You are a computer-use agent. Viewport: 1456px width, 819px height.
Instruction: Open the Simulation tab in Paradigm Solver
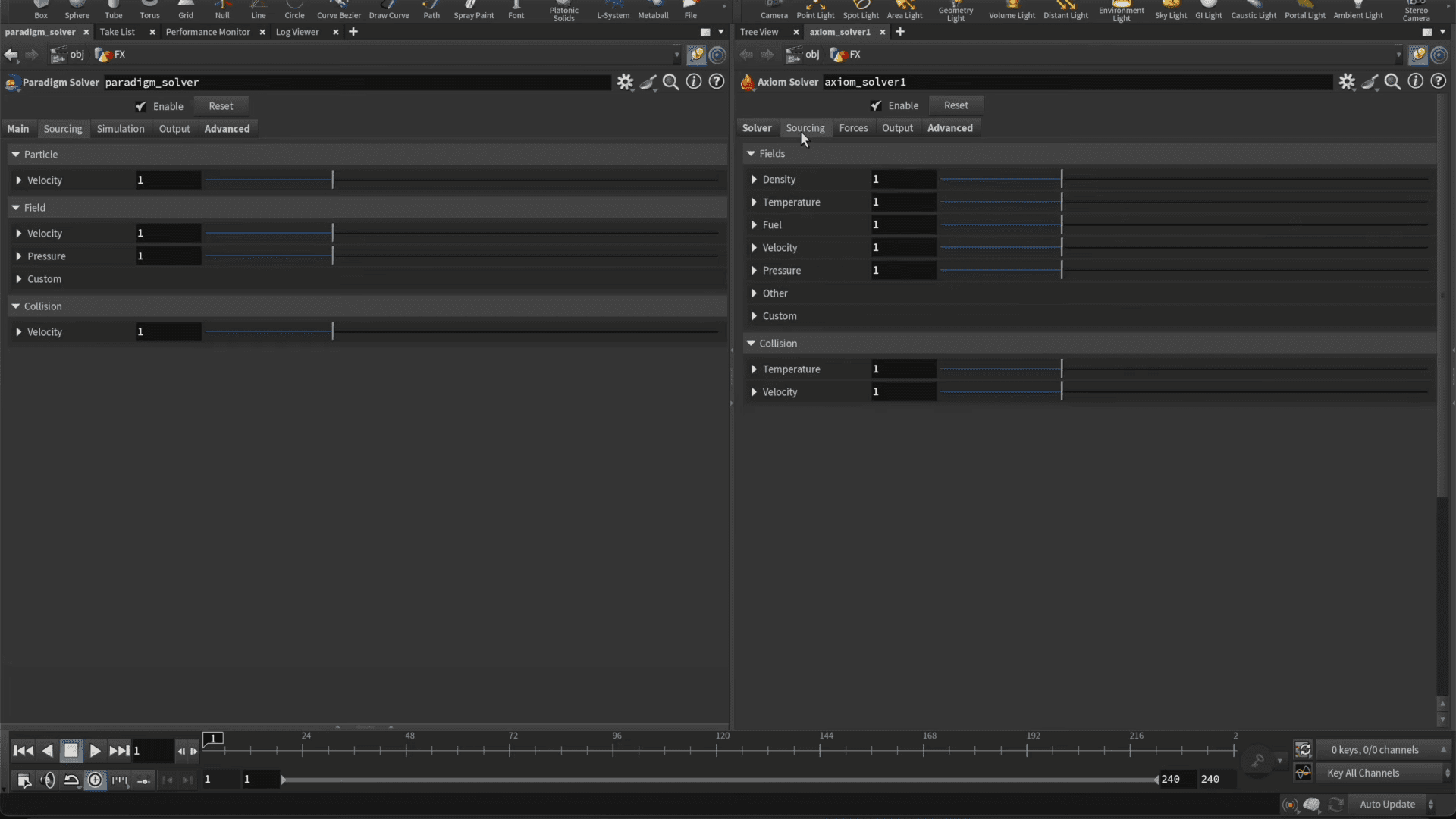[120, 129]
